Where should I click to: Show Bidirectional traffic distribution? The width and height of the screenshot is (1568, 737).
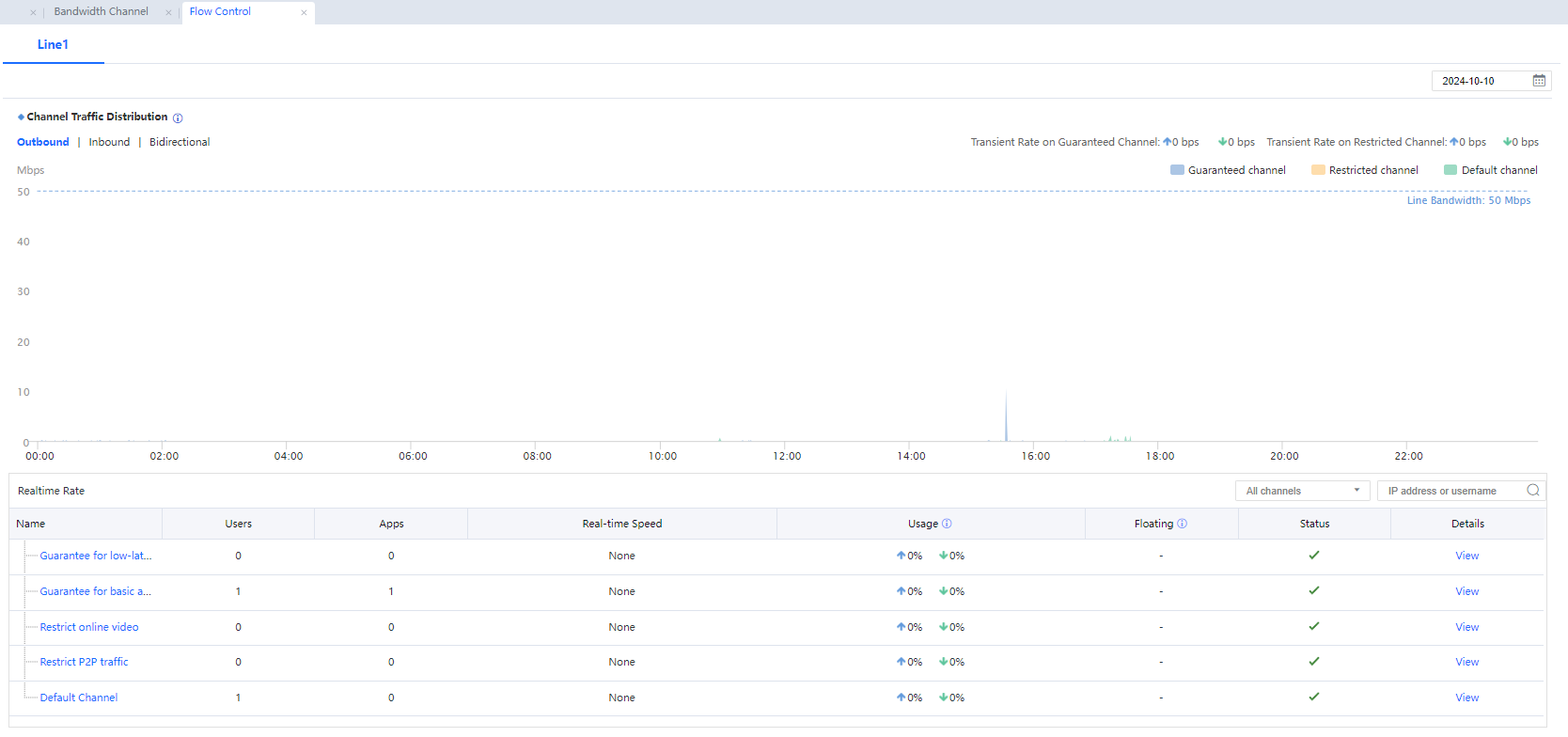tap(180, 142)
